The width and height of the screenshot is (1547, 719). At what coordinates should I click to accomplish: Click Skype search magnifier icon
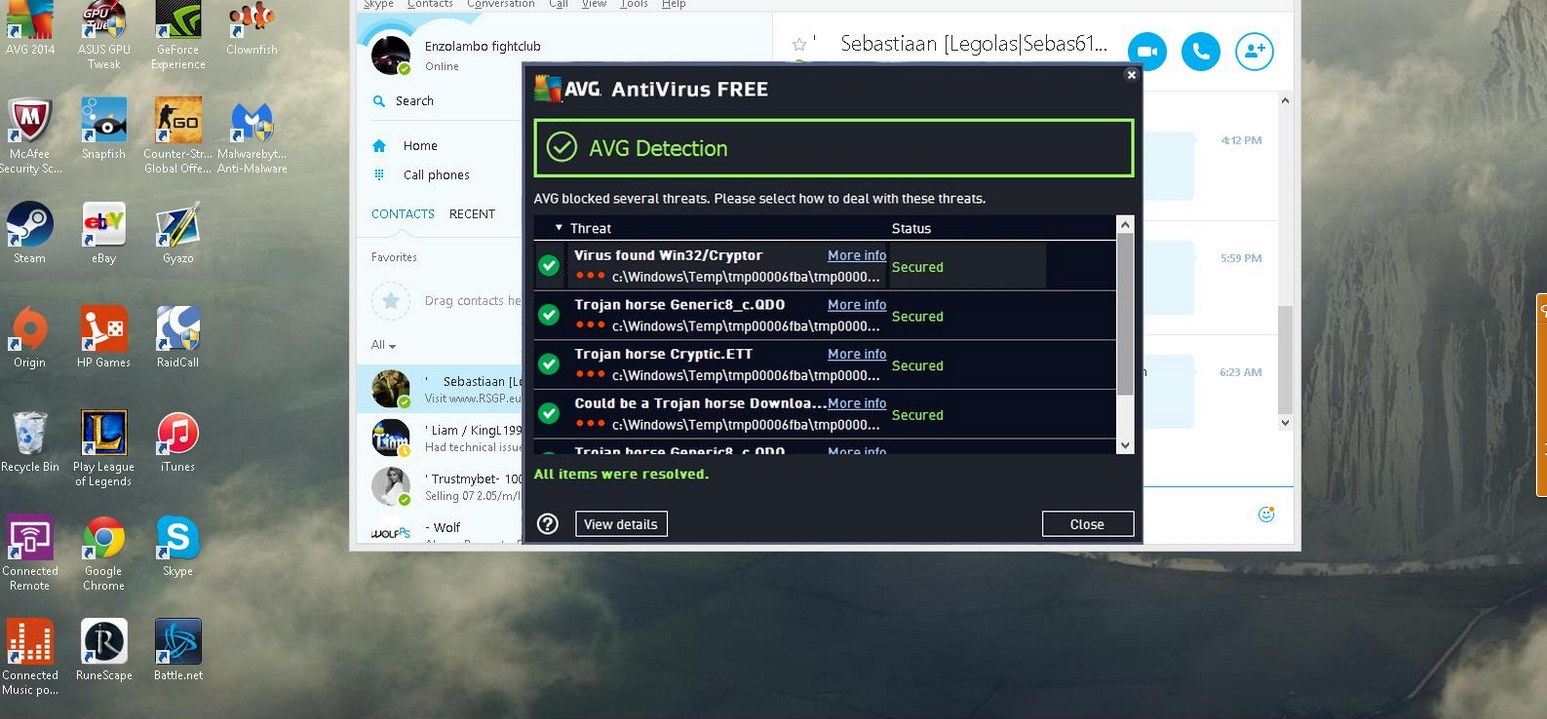379,101
